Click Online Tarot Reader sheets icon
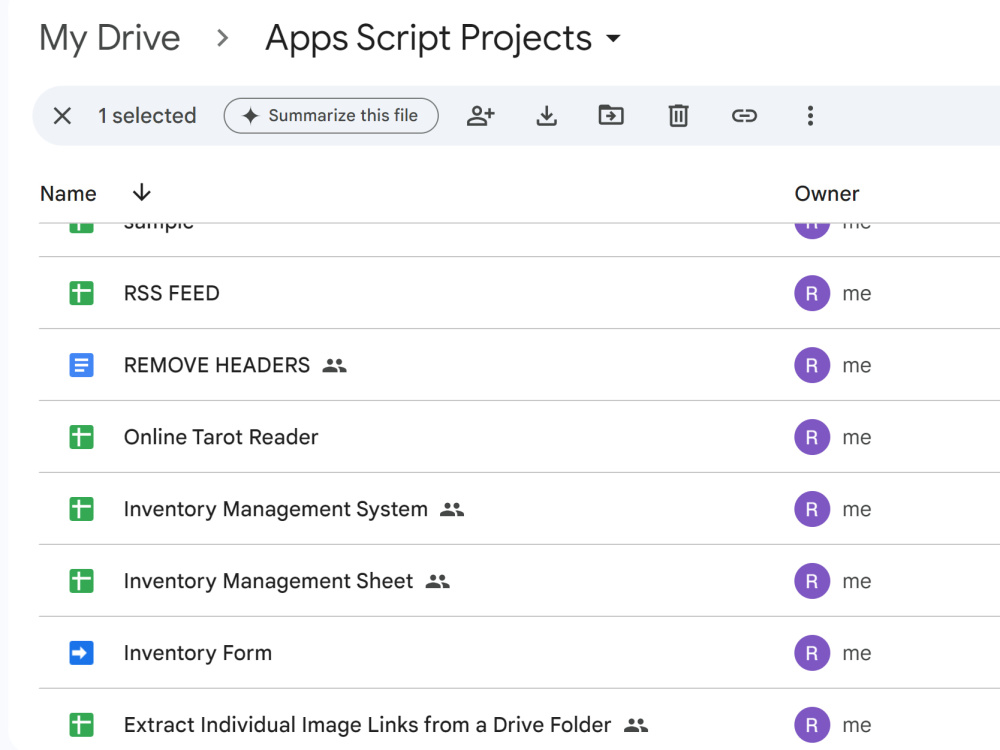 tap(81, 438)
